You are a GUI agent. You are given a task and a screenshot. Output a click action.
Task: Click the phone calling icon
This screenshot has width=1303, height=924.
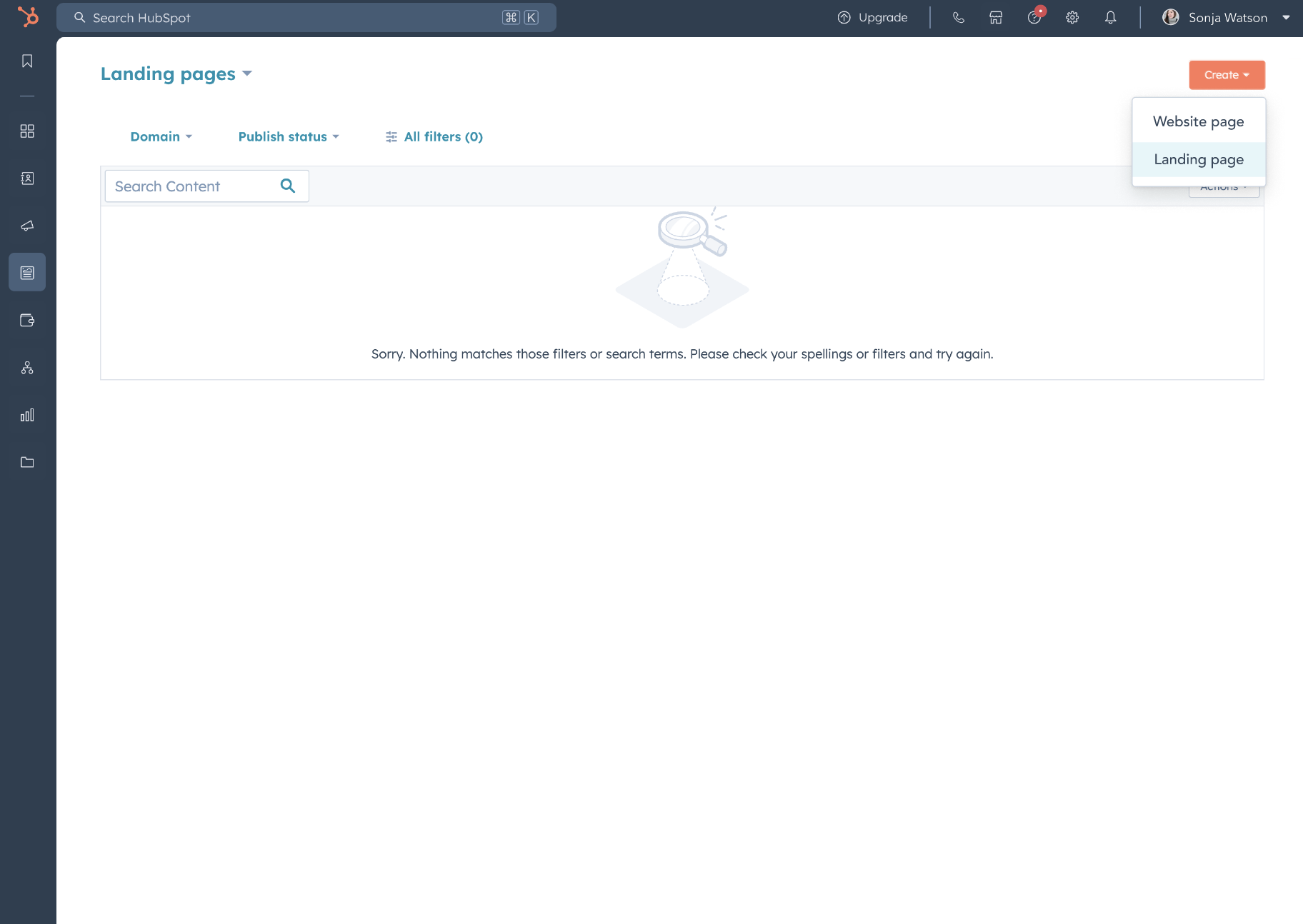(959, 18)
